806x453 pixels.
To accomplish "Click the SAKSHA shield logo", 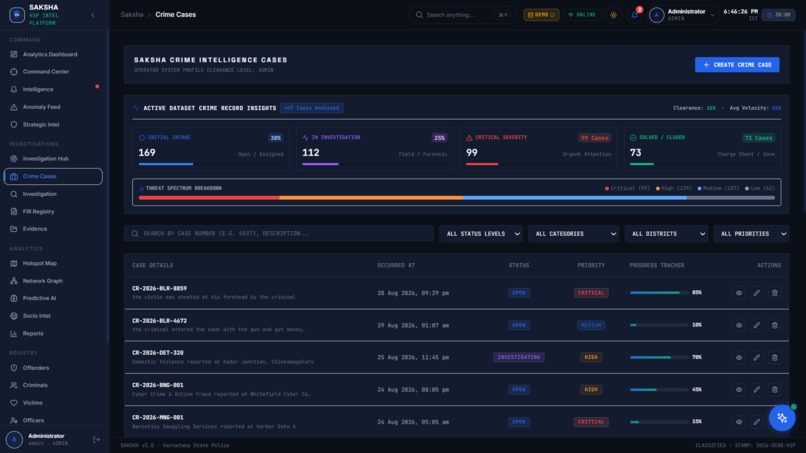I will tap(17, 15).
